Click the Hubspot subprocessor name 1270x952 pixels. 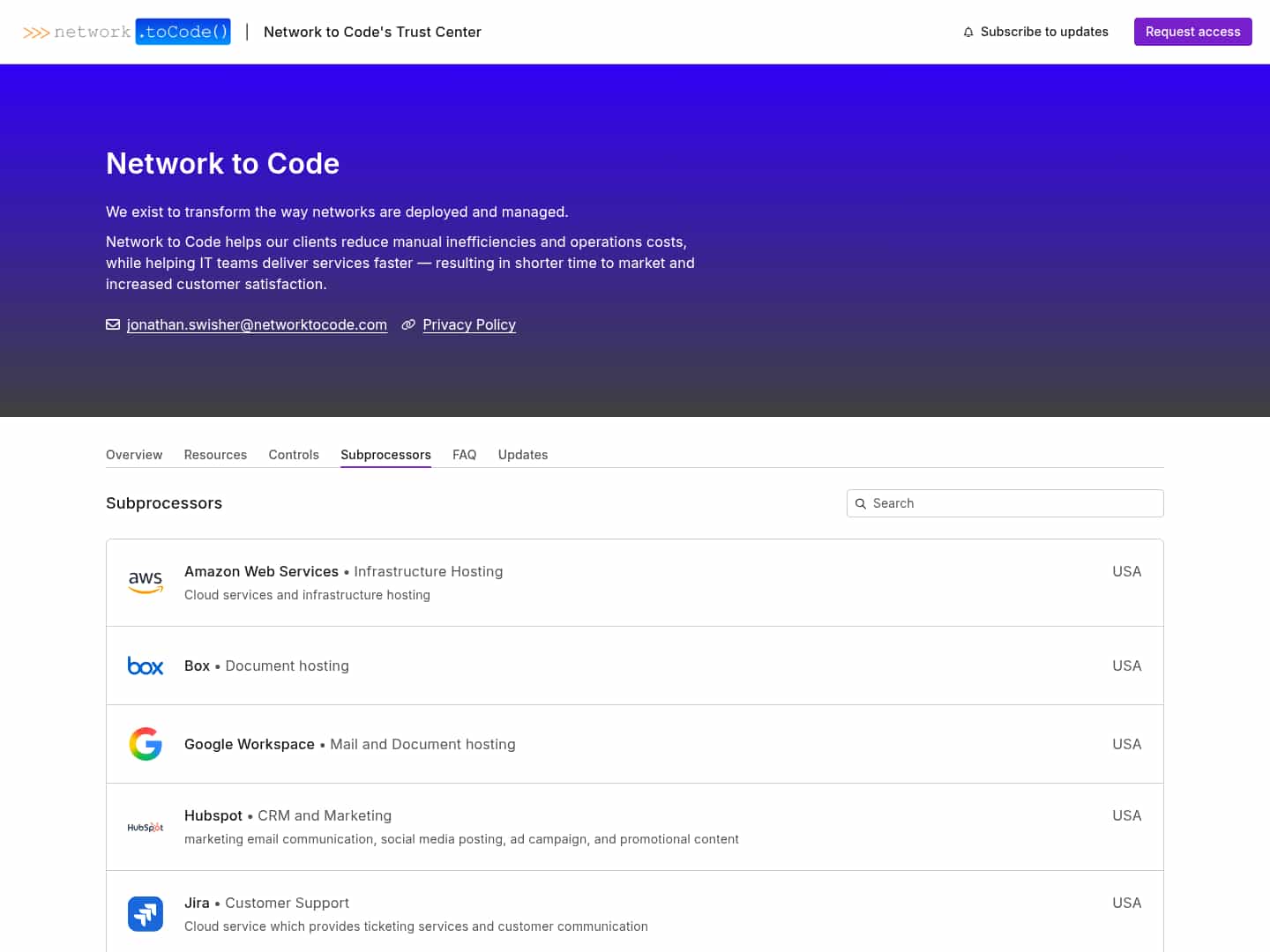pos(213,815)
